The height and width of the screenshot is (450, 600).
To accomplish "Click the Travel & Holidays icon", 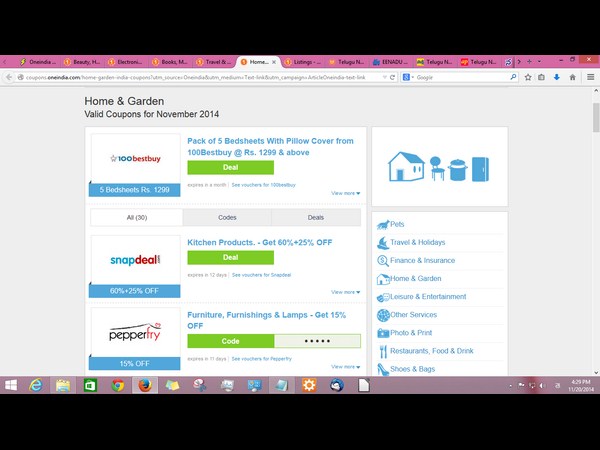I will (383, 243).
